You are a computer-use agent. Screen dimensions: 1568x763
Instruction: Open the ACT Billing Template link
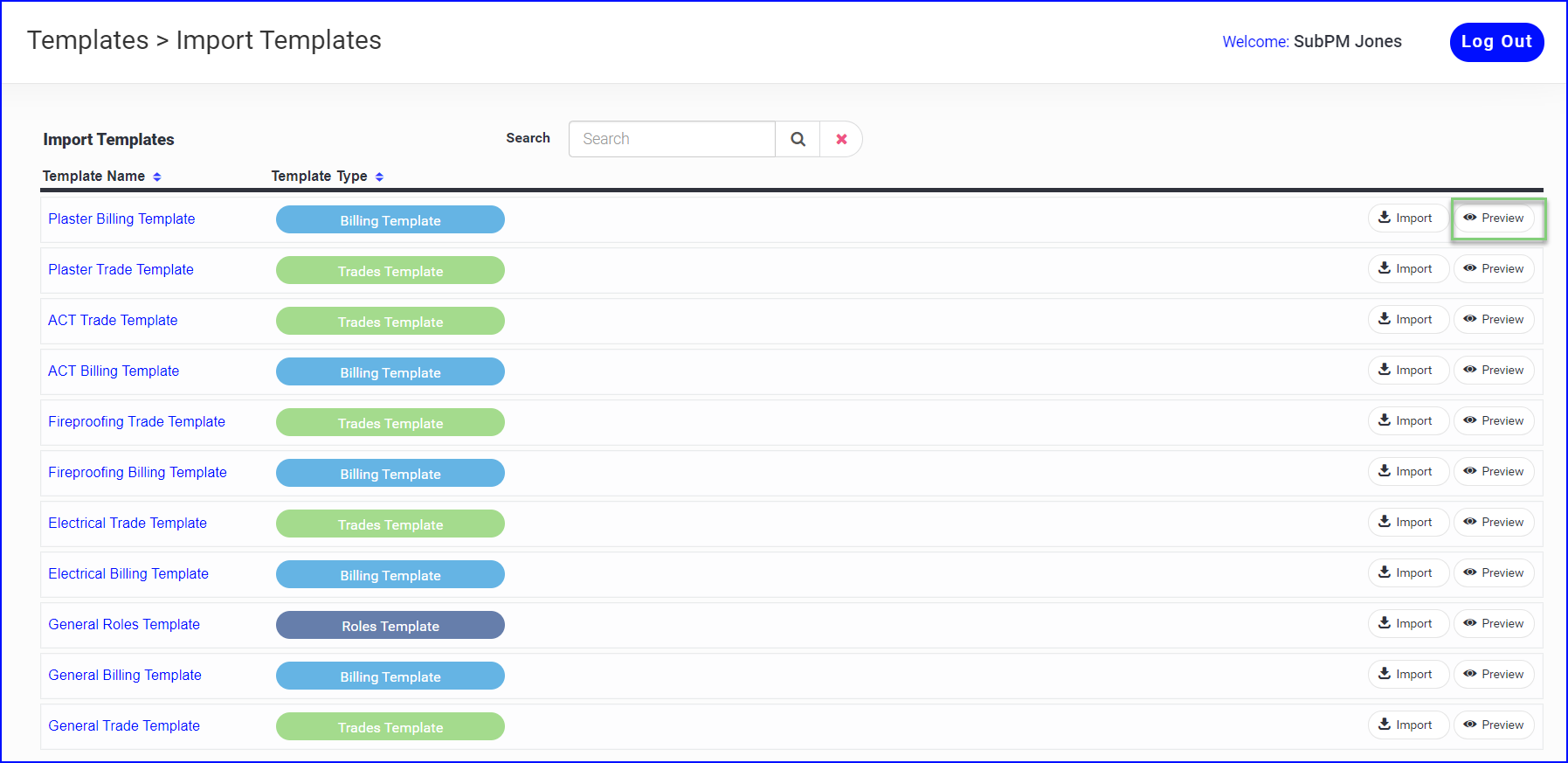114,371
